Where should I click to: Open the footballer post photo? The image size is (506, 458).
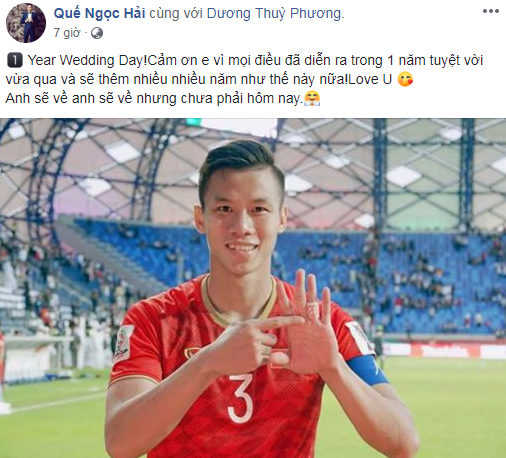click(x=253, y=288)
